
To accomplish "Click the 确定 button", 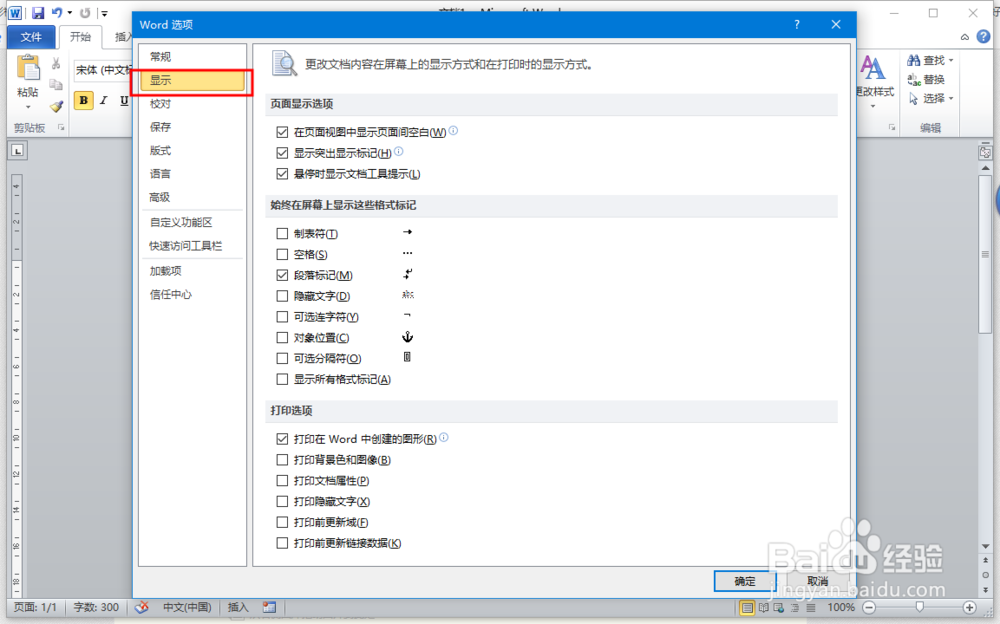I will tap(745, 581).
